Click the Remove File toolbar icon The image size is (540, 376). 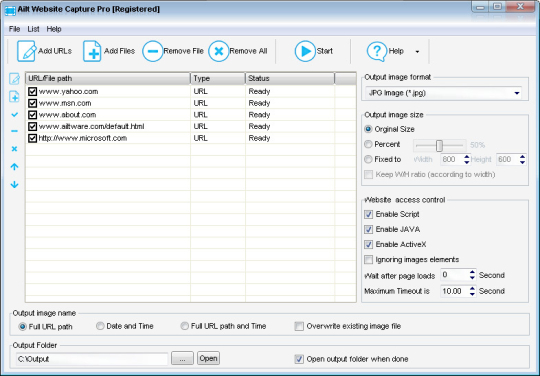[x=152, y=51]
